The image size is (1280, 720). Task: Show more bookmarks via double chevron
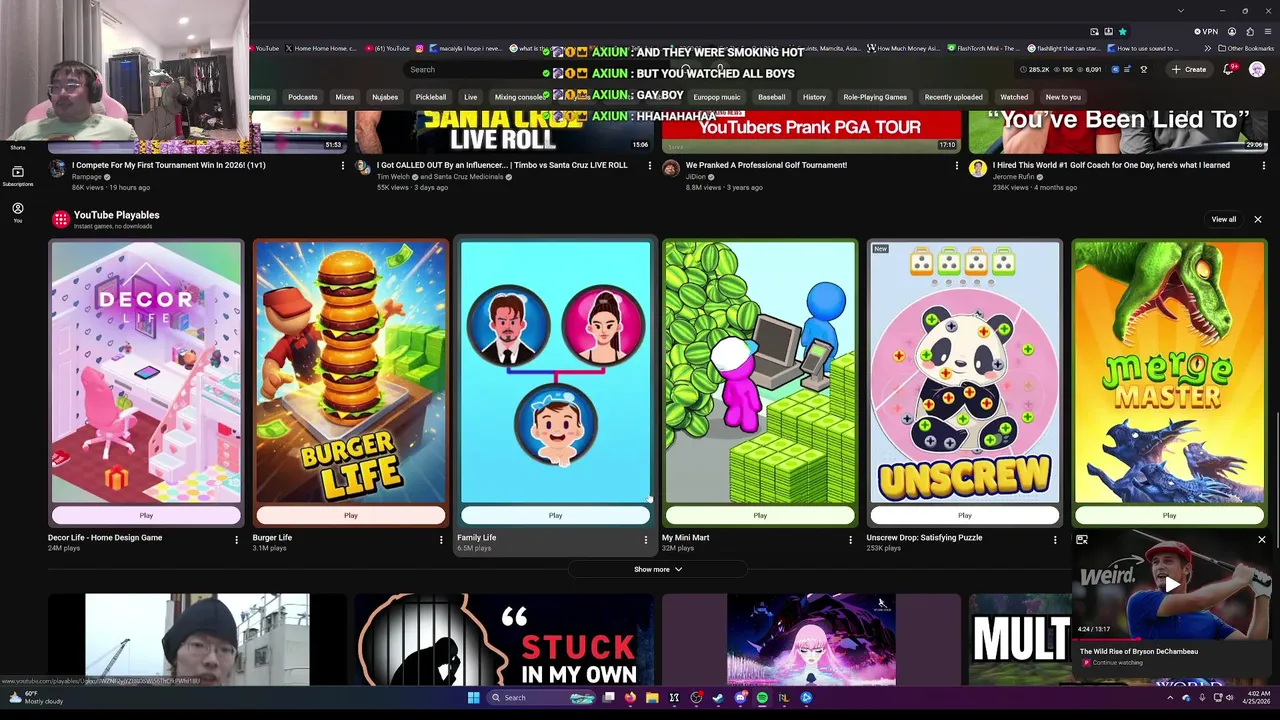pos(1207,48)
